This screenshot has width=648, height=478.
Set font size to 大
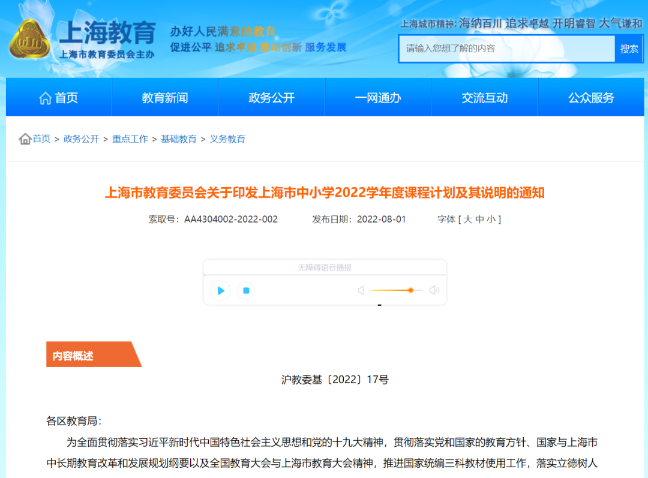[468, 219]
